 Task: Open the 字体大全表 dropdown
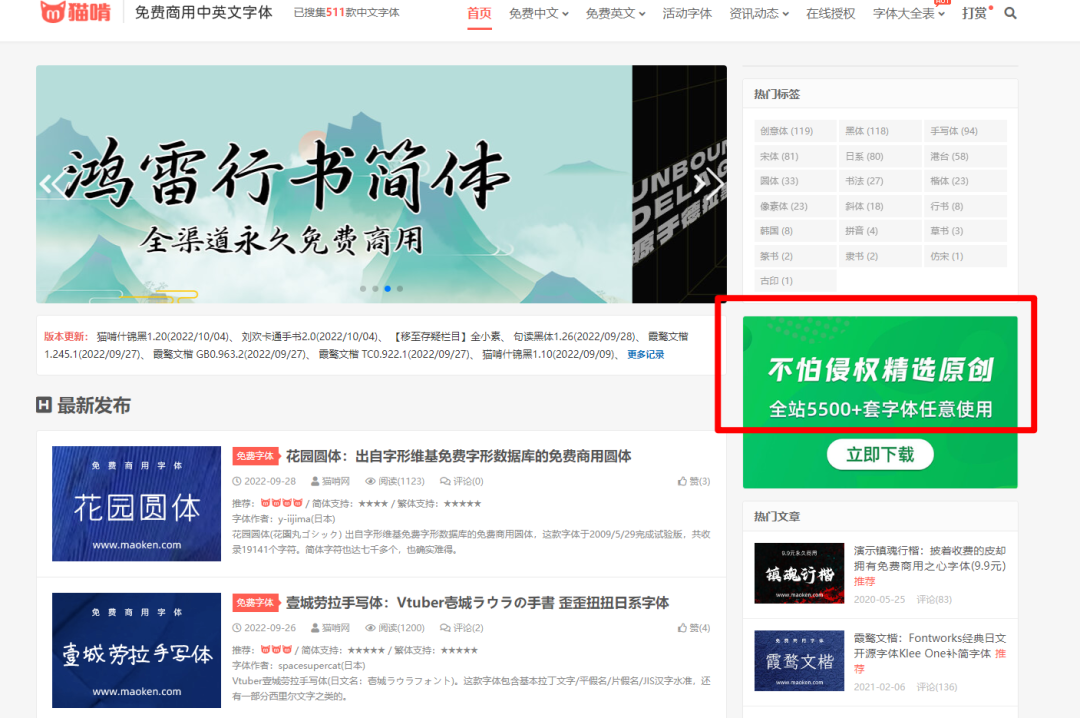(x=902, y=14)
